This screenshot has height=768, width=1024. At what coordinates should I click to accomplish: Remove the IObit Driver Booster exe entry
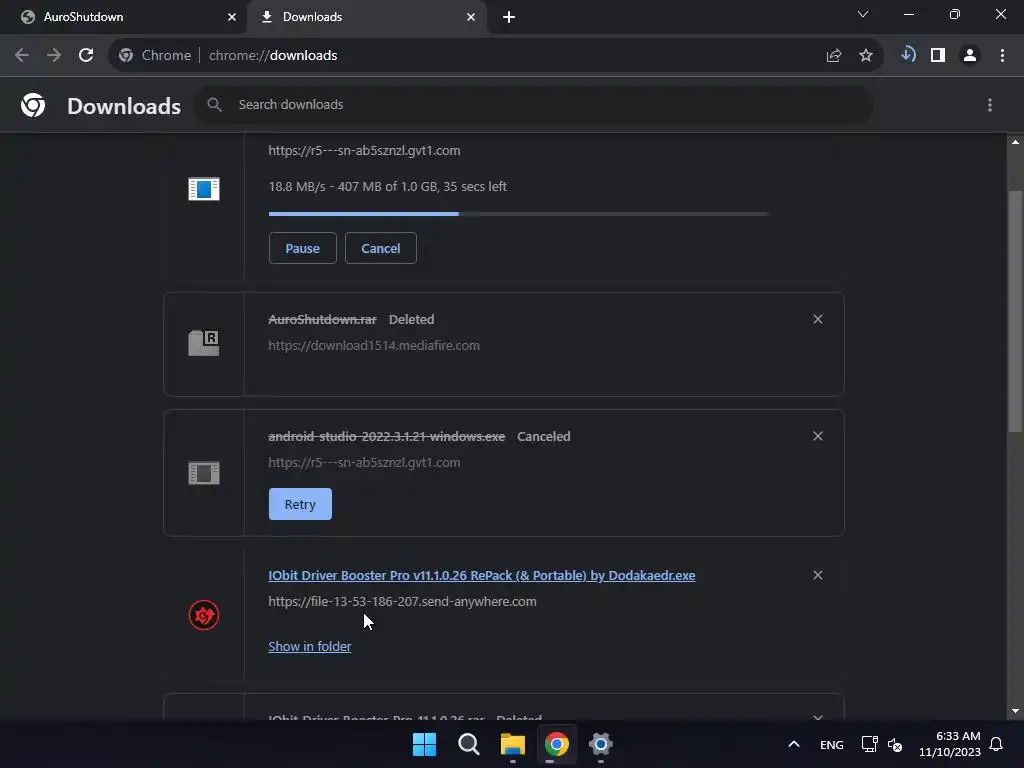(818, 575)
